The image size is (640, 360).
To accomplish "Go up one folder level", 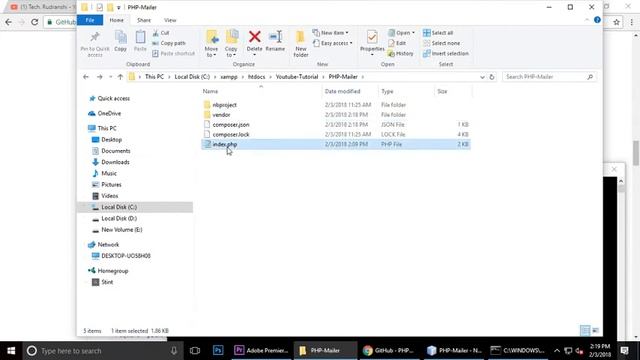I will (120, 77).
